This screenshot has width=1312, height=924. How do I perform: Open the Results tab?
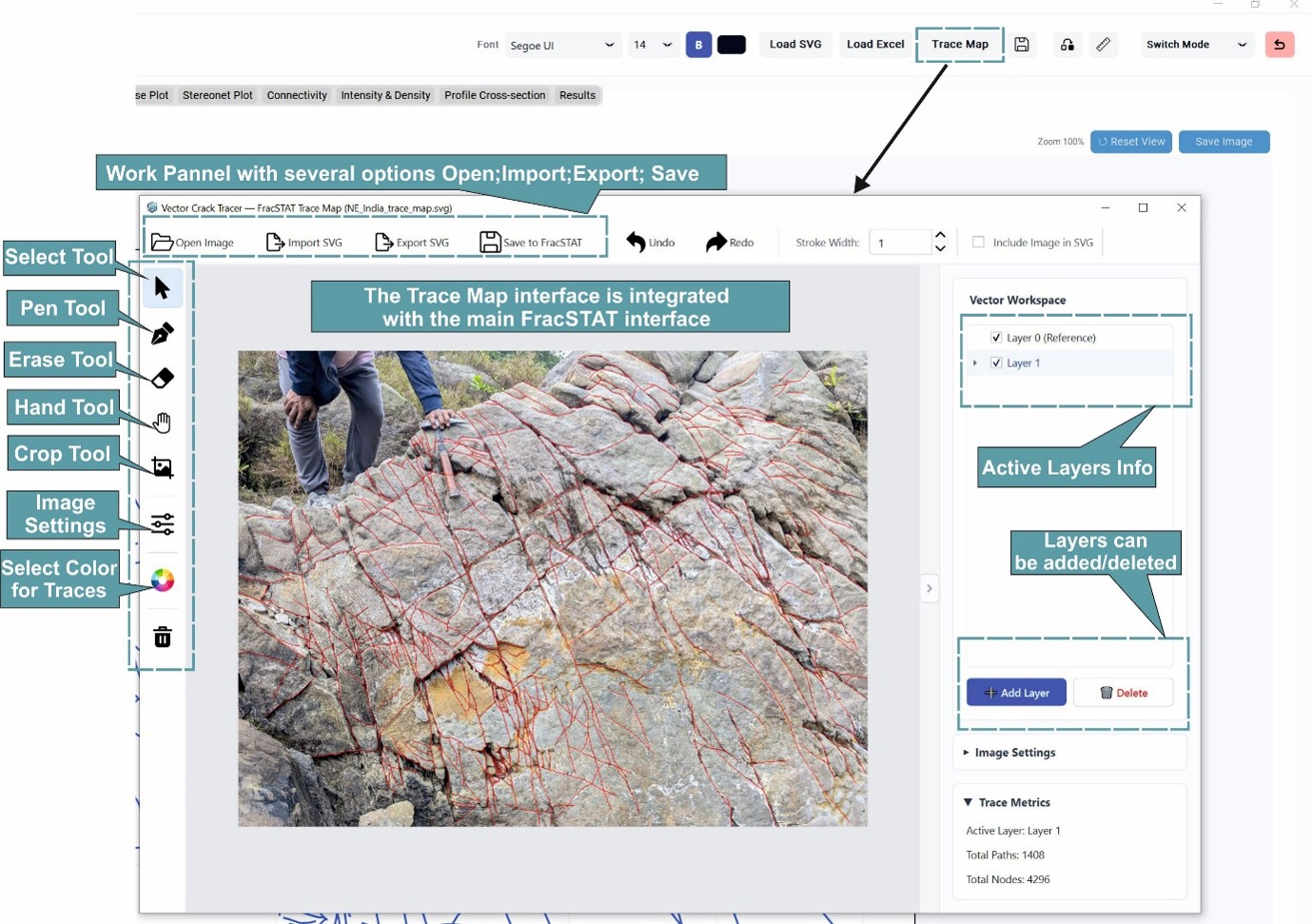coord(578,95)
